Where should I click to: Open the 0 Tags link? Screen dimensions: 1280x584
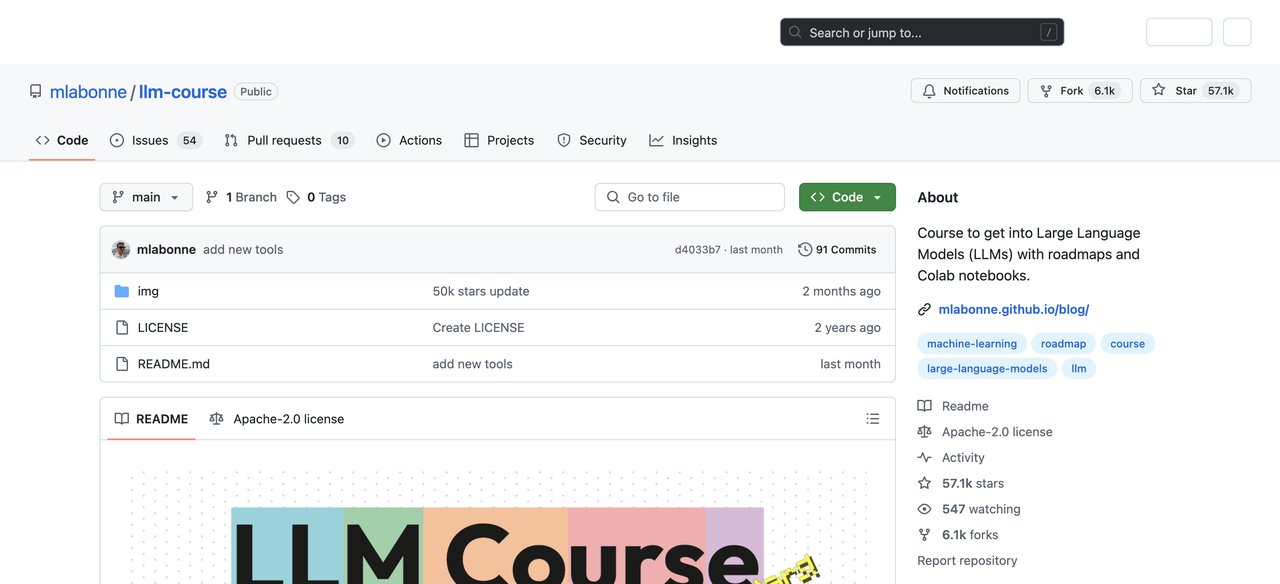coord(316,197)
